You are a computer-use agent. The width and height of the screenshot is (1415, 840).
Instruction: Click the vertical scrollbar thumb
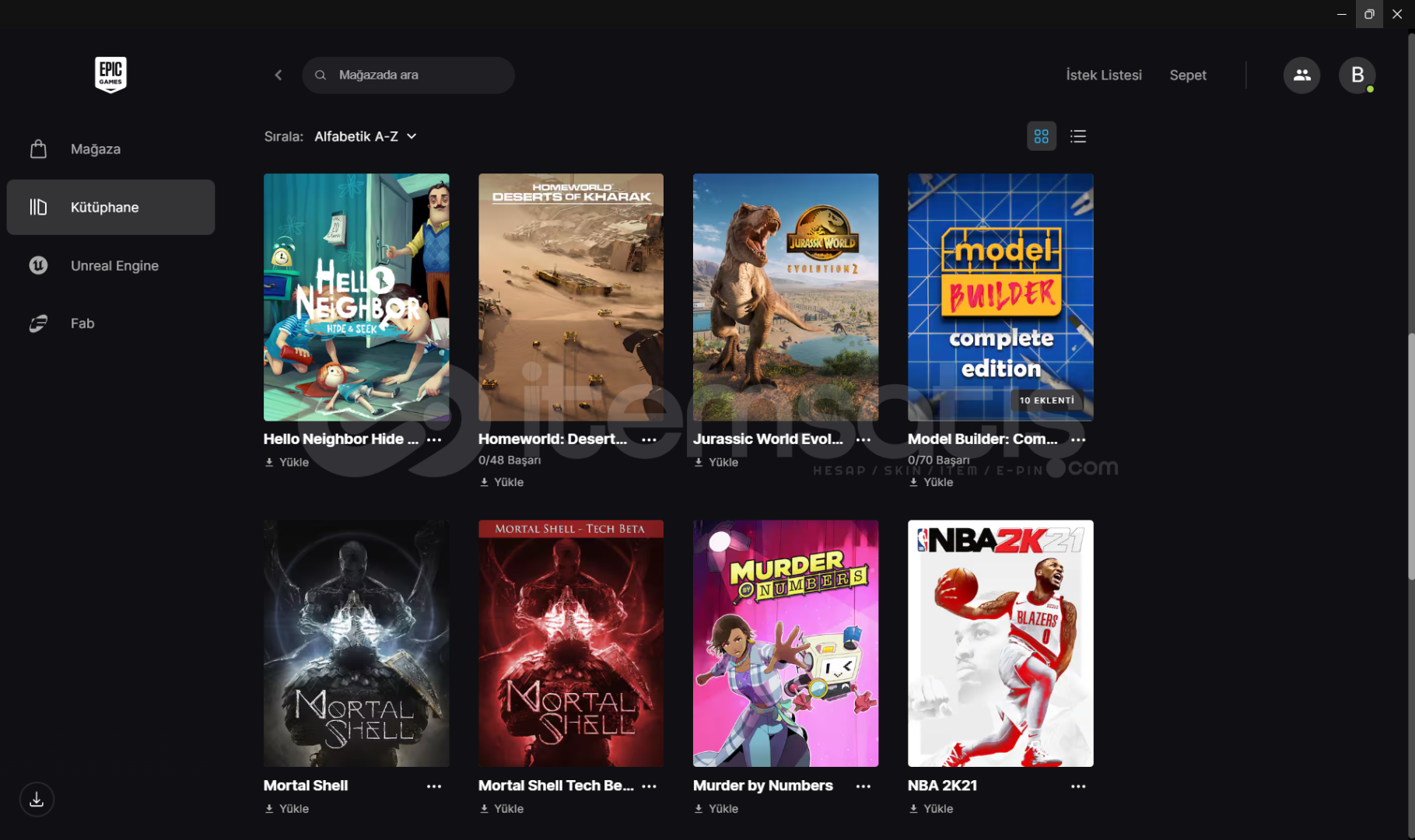click(1411, 457)
